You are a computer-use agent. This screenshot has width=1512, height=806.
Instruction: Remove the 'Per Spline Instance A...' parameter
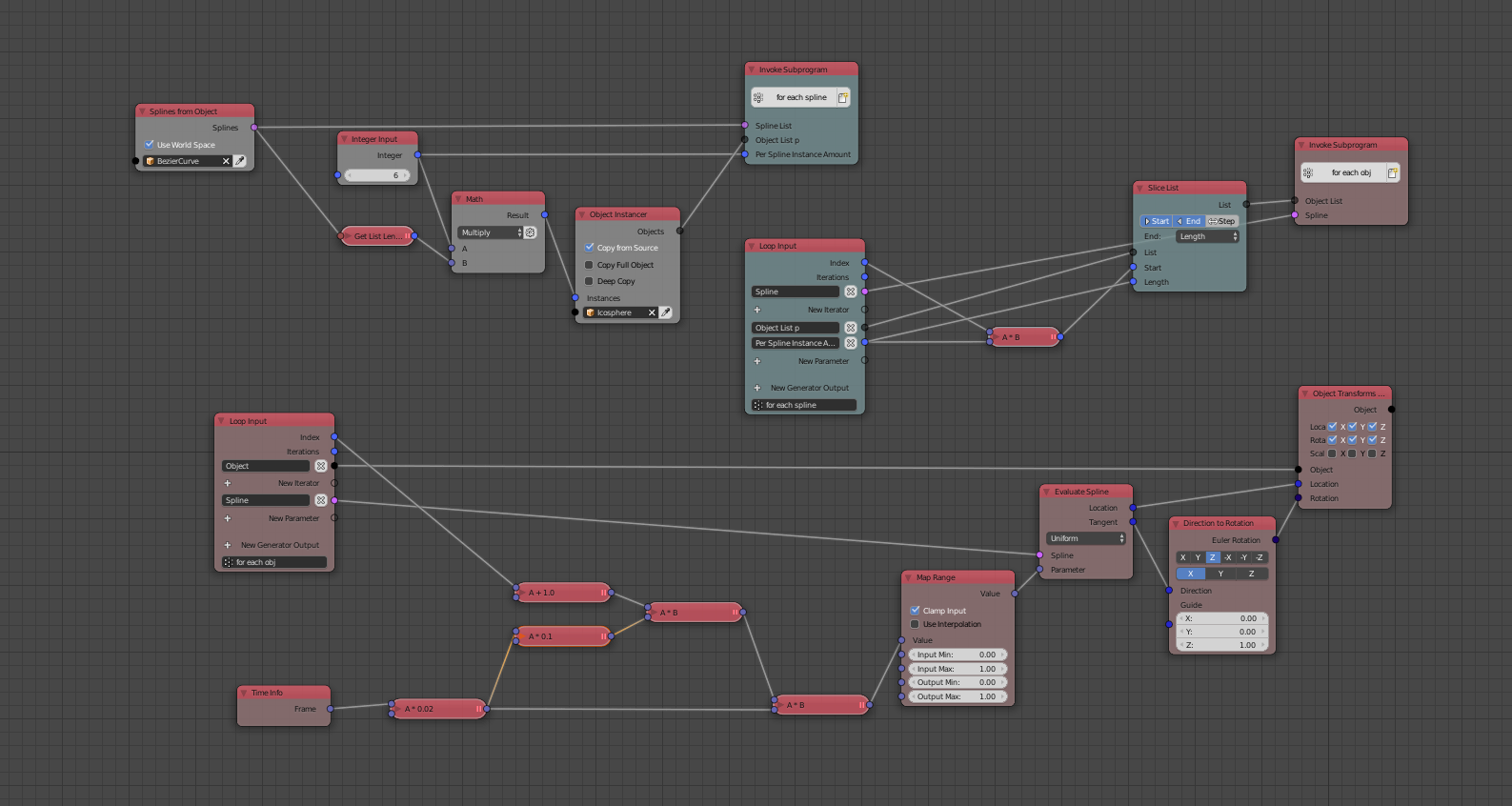pyautogui.click(x=851, y=343)
